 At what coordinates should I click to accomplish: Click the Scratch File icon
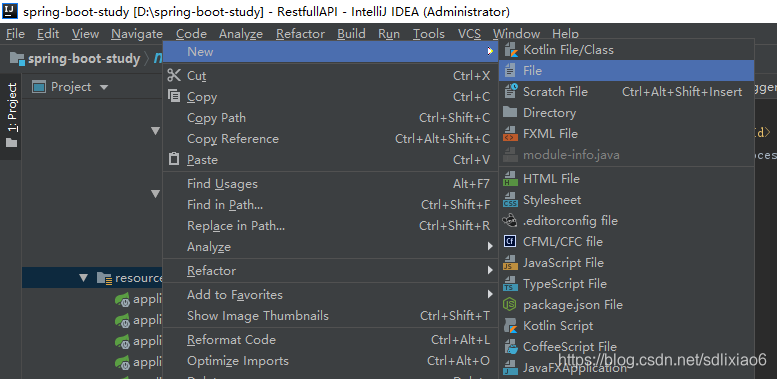click(510, 92)
